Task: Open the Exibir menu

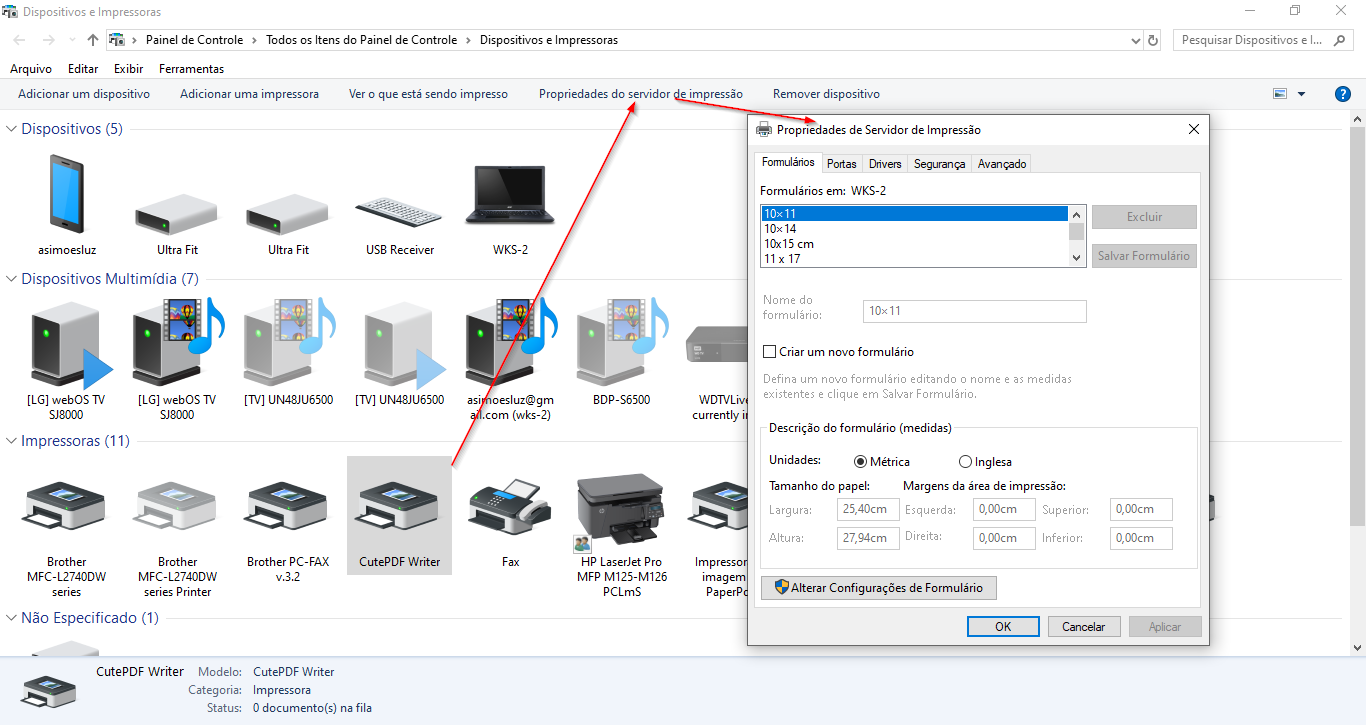Action: pyautogui.click(x=128, y=69)
